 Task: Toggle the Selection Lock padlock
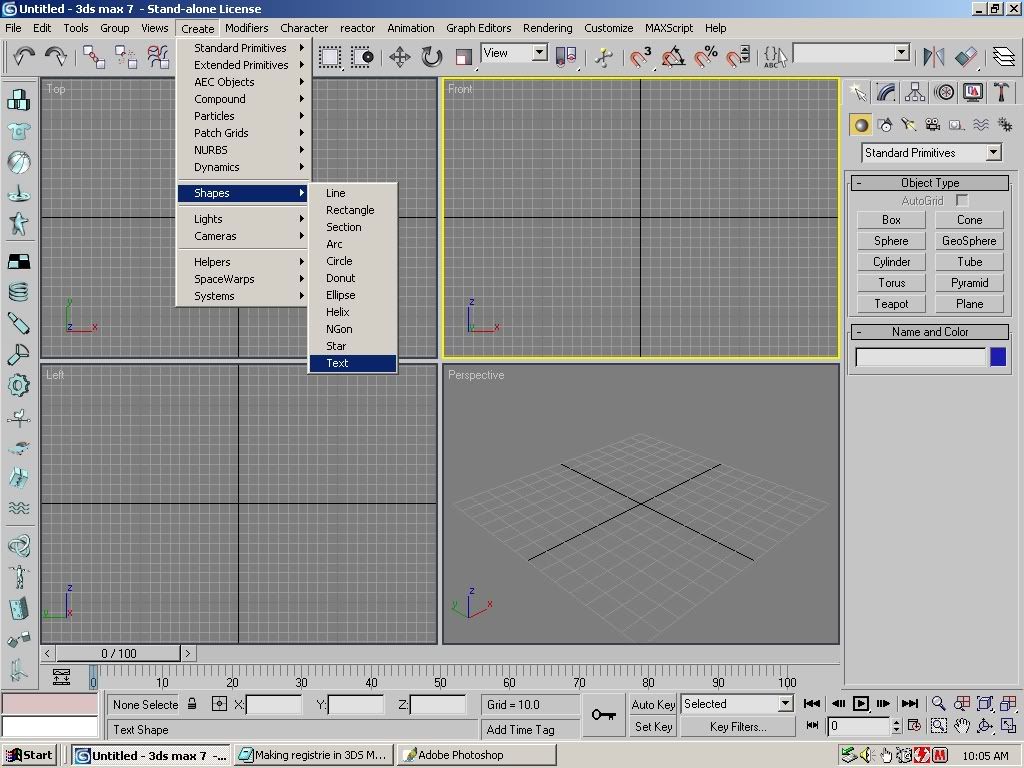[x=192, y=704]
